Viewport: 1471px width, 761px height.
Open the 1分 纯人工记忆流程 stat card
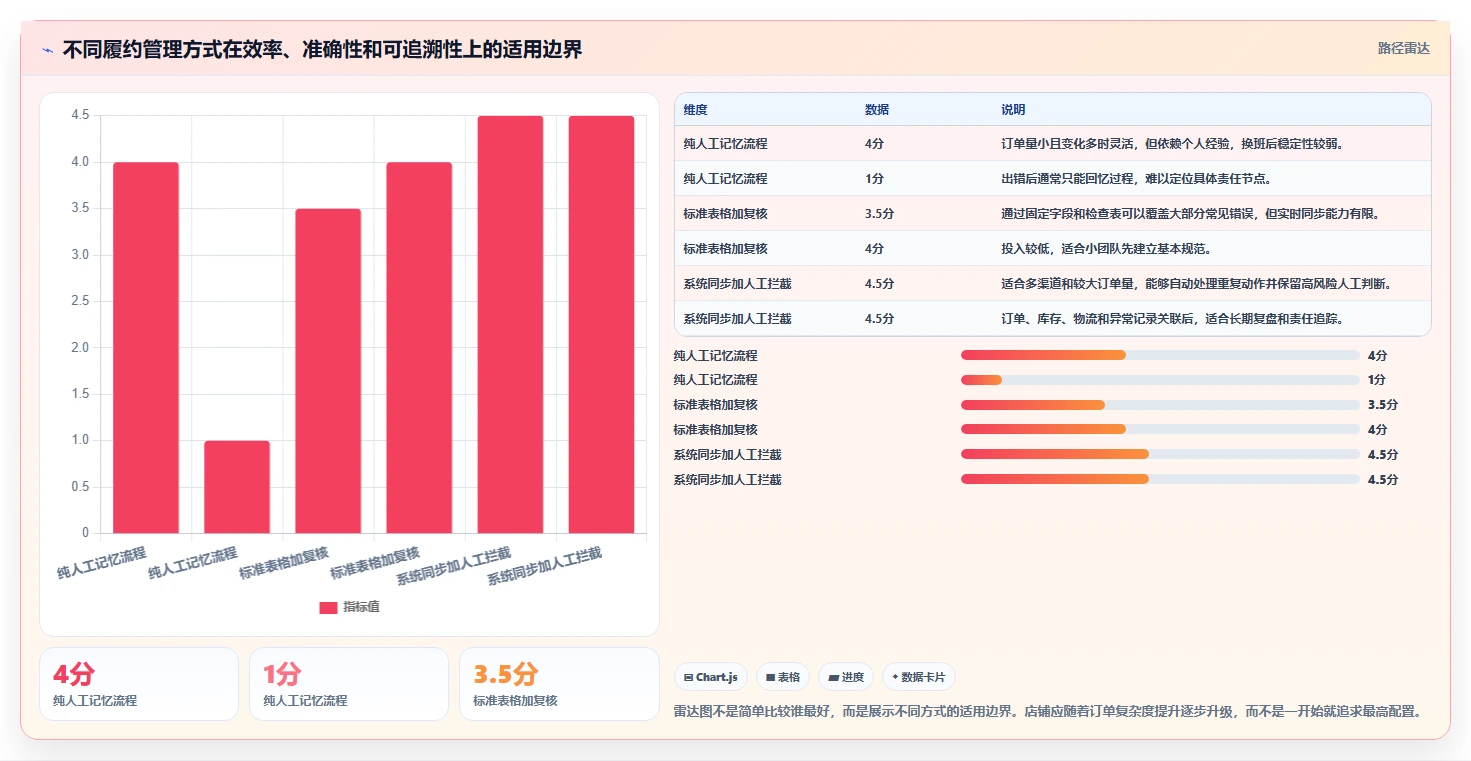pyautogui.click(x=349, y=684)
